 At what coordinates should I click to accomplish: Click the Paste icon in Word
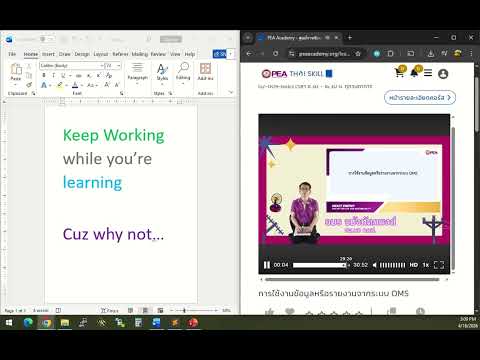coord(16,69)
